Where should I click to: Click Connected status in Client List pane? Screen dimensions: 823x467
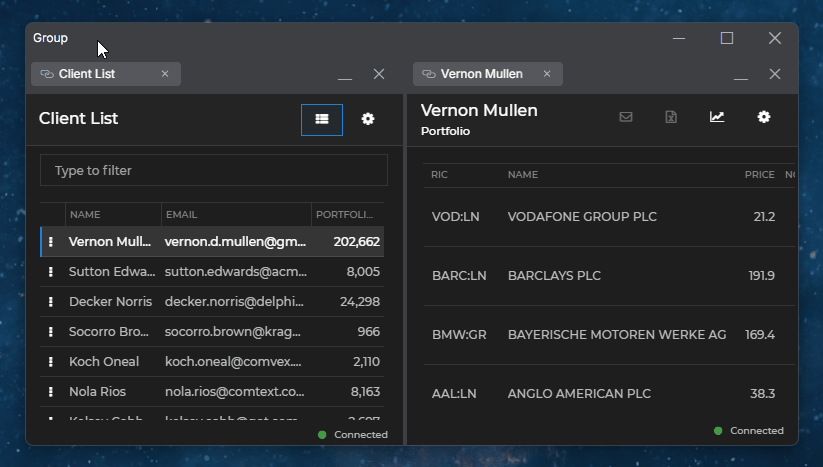tap(353, 434)
